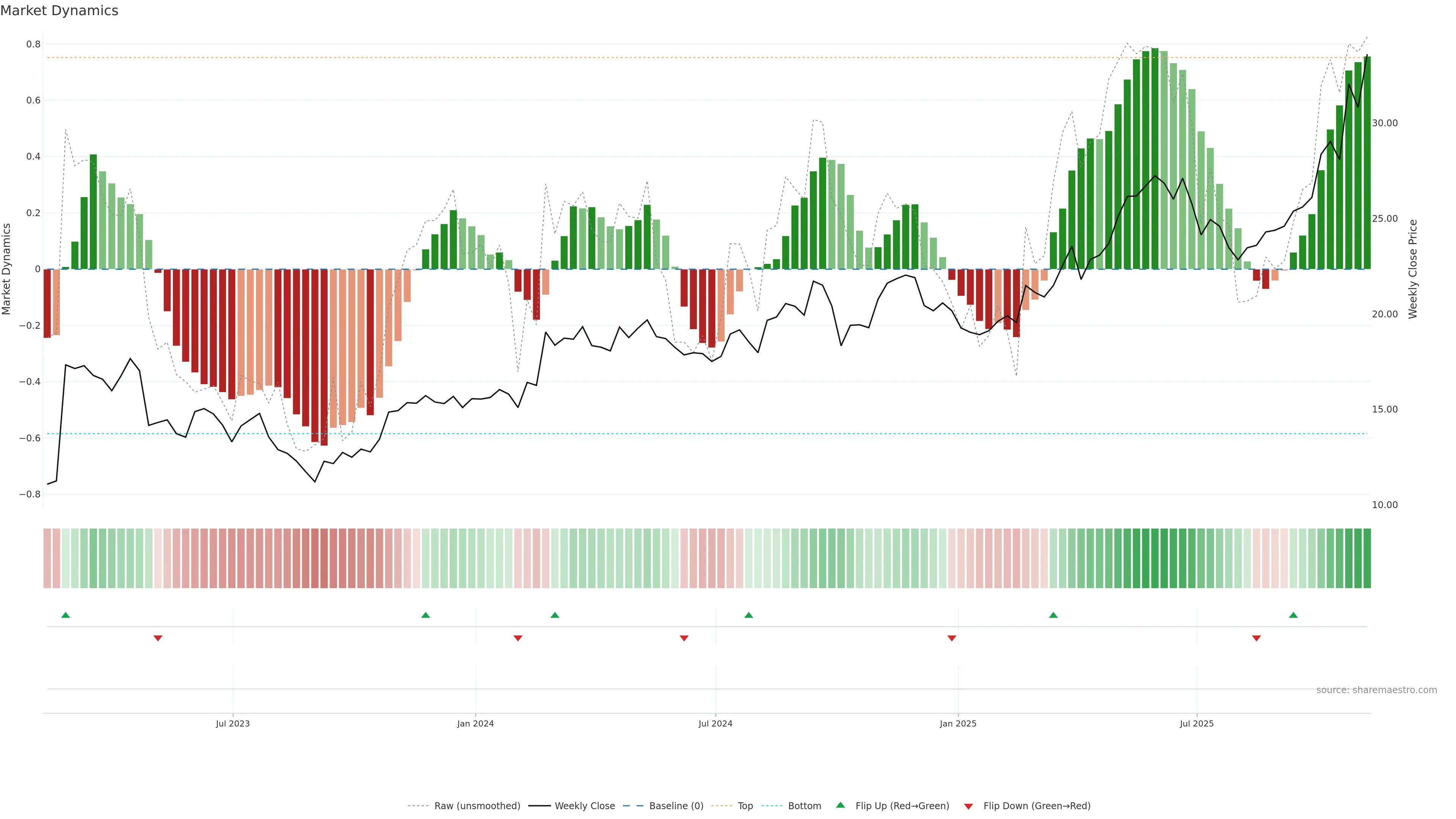Click the source: sharemaestro.com text

[x=1376, y=690]
